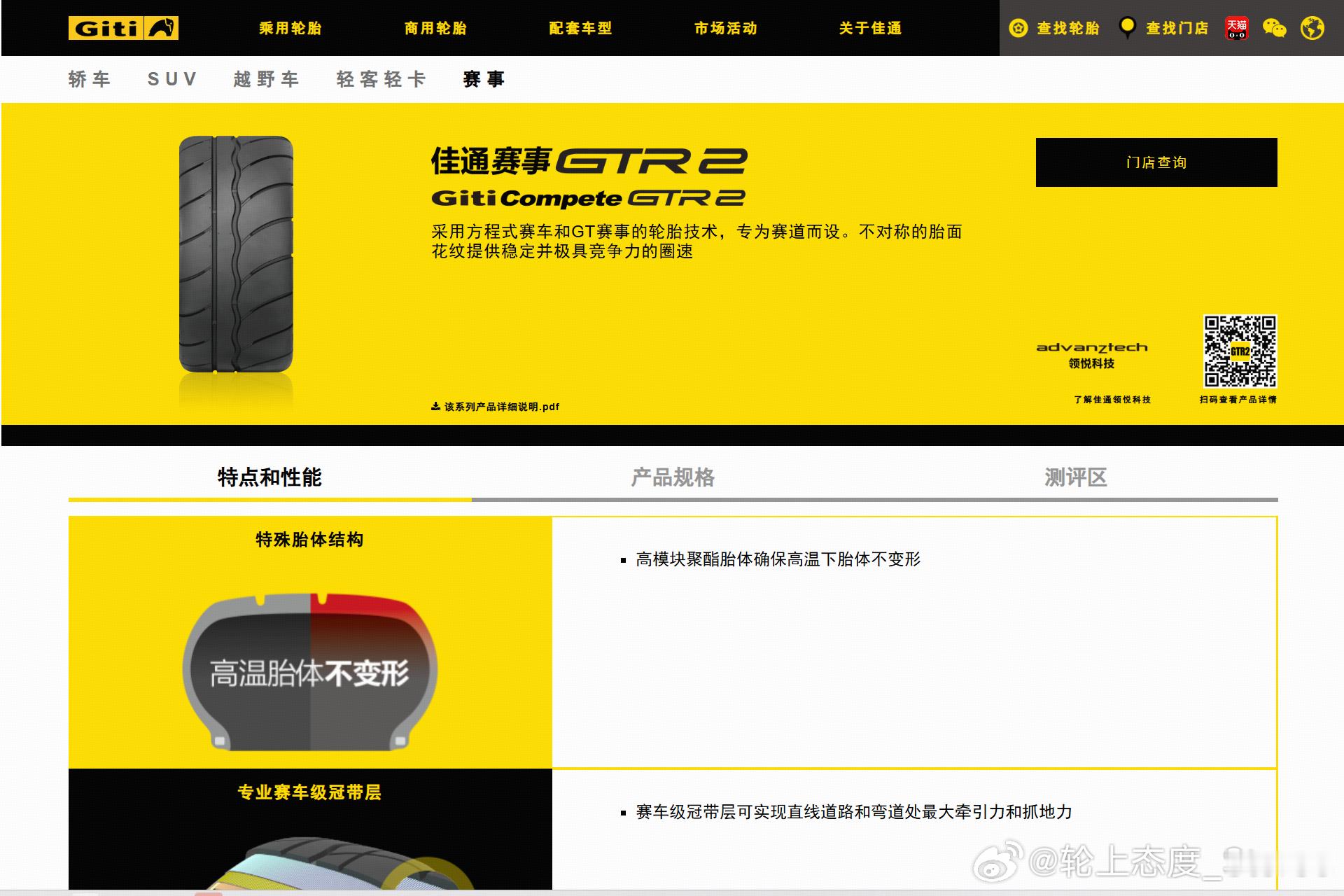Click the globe language icon
This screenshot has height=896, width=1344.
click(1312, 28)
